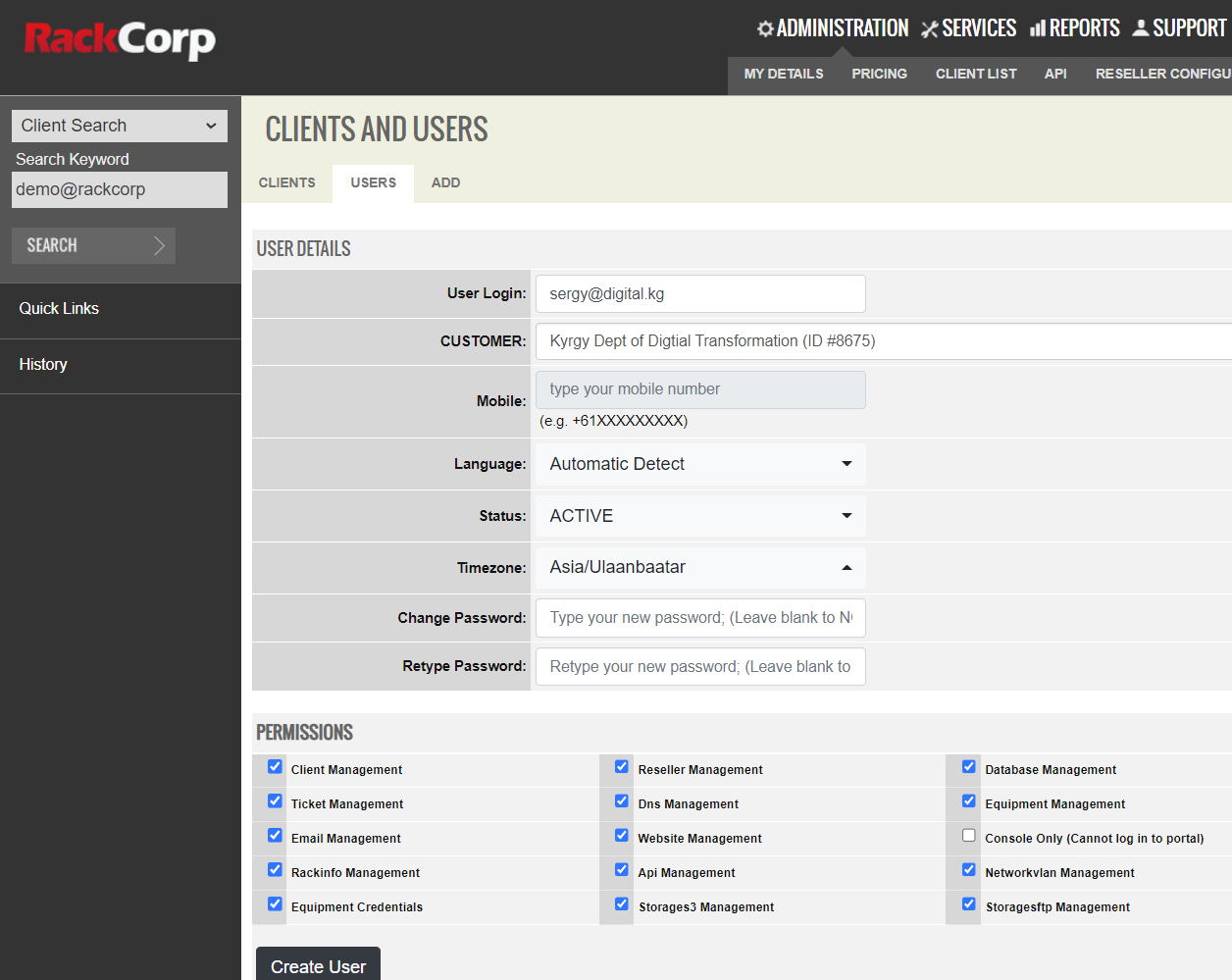The height and width of the screenshot is (980, 1232).
Task: Click the 'CLIENTS AND USERS' heading
Action: point(377,129)
